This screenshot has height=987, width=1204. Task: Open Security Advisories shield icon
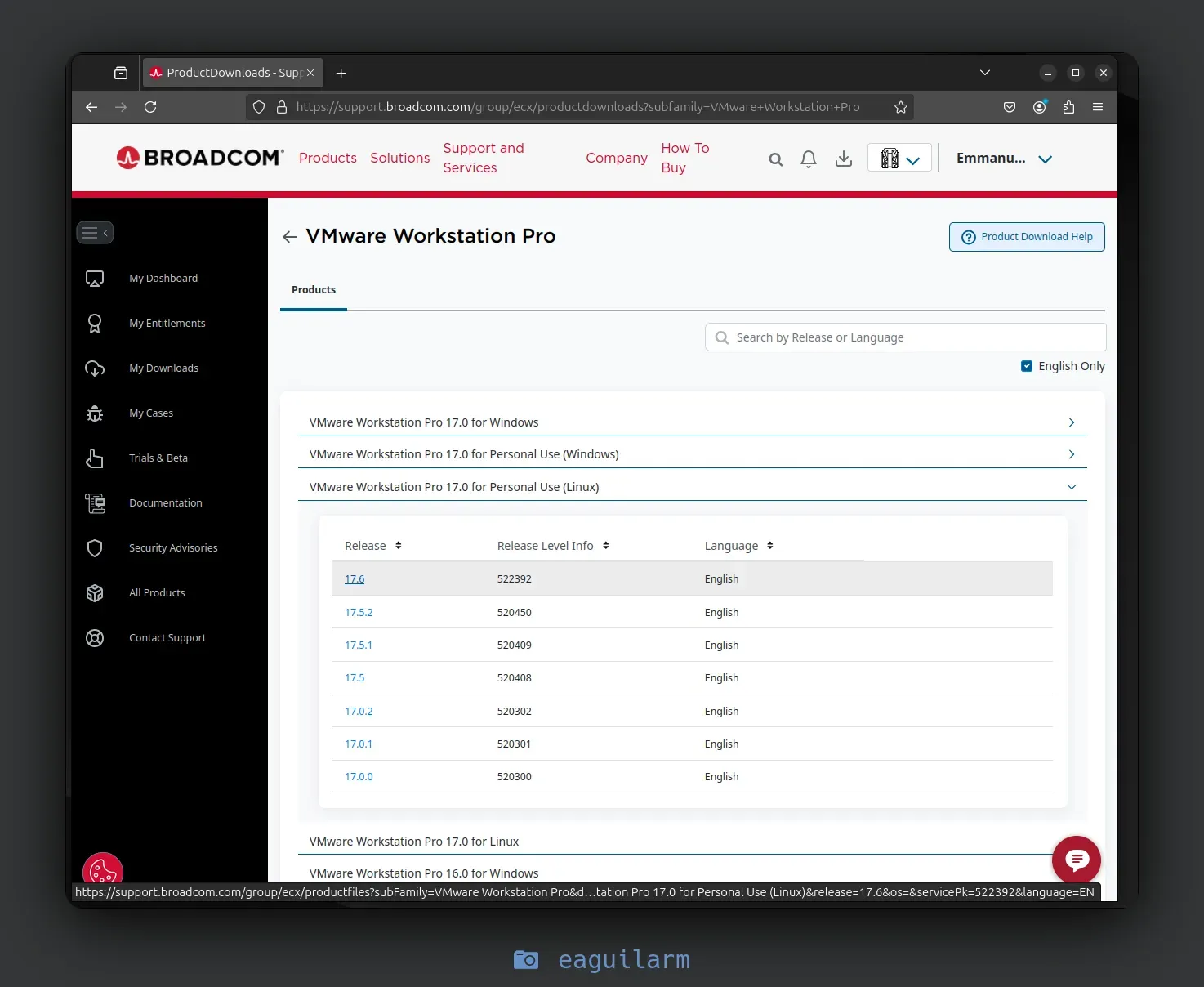tap(95, 547)
